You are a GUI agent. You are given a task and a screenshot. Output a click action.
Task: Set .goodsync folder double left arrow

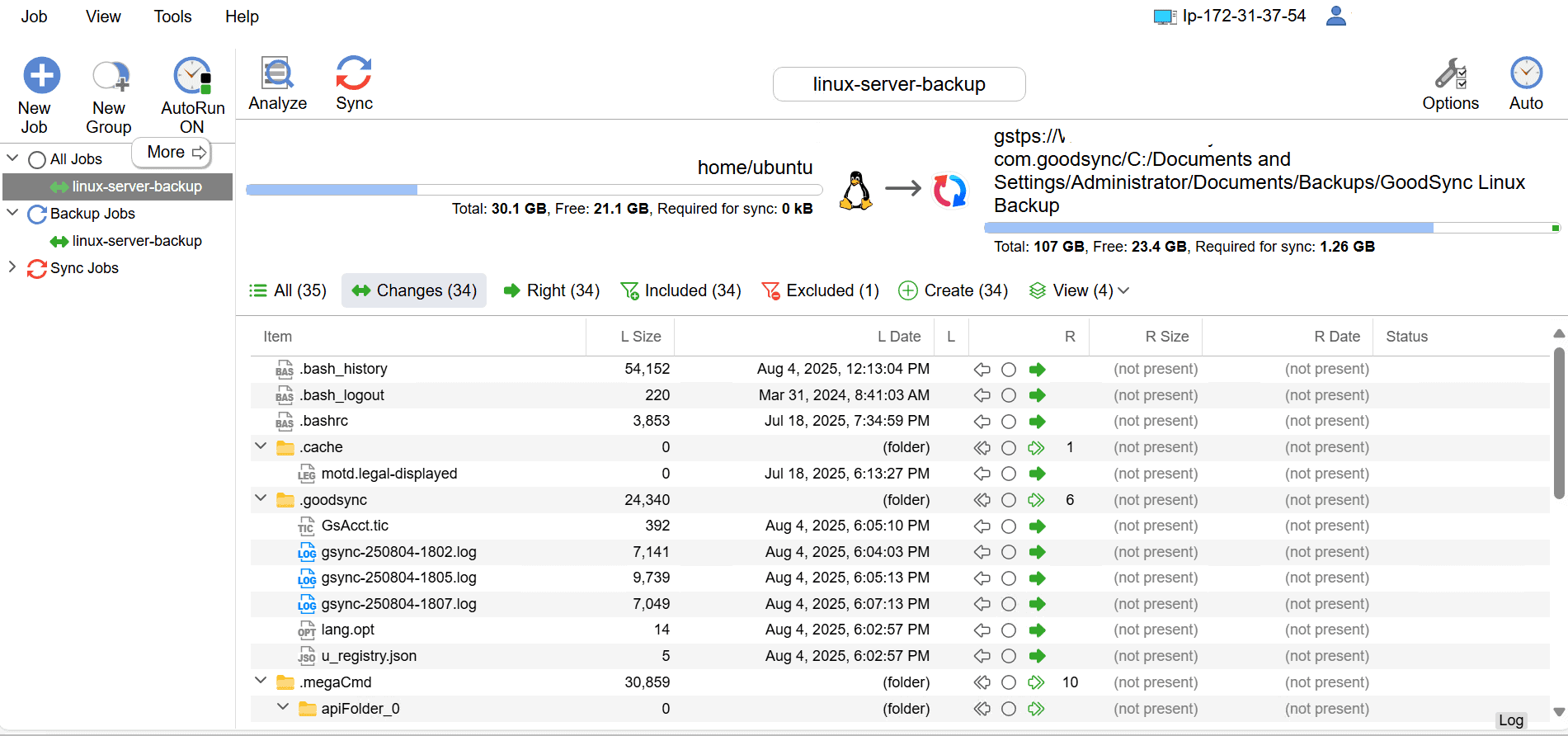[x=982, y=500]
